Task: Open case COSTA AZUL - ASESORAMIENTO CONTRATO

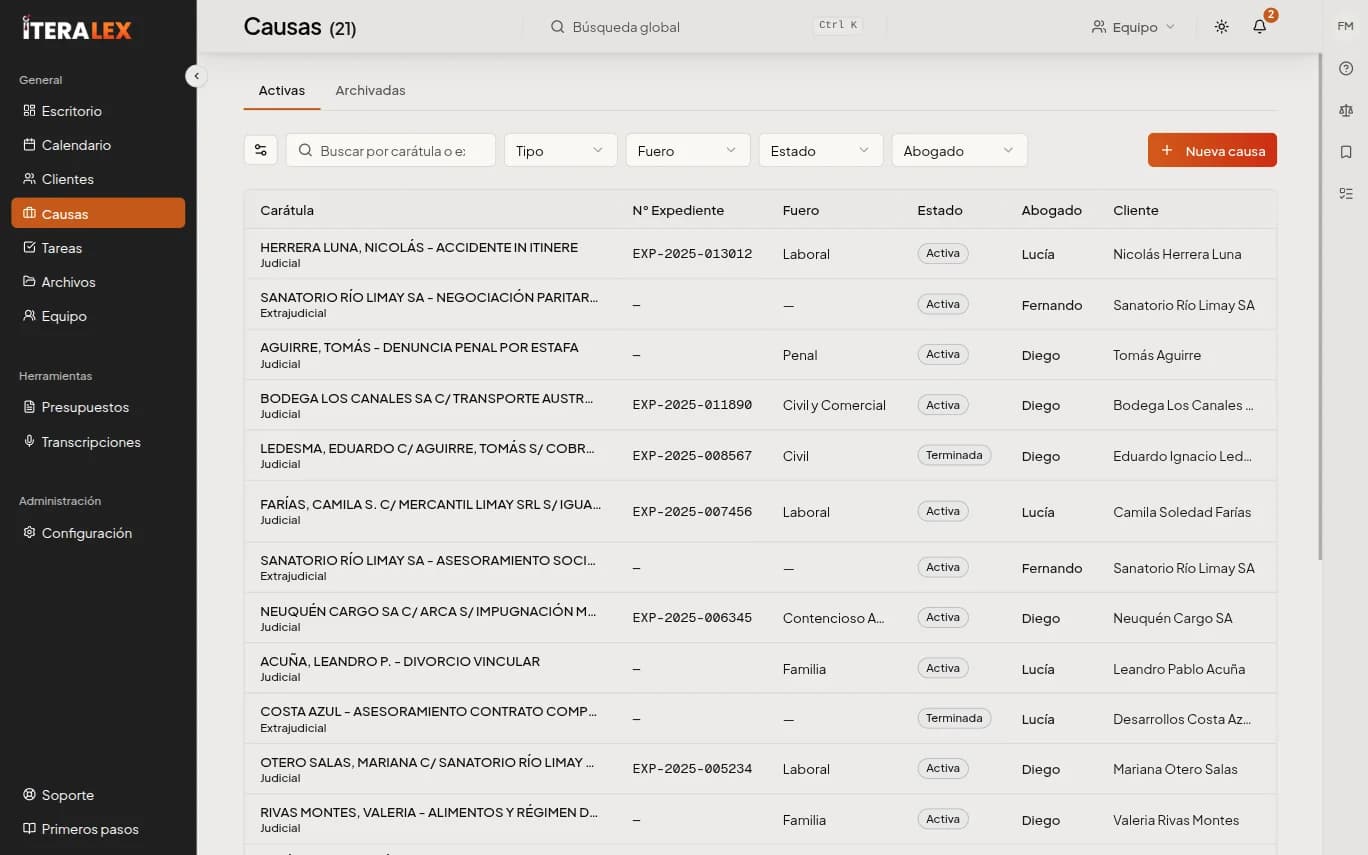Action: coord(428,711)
